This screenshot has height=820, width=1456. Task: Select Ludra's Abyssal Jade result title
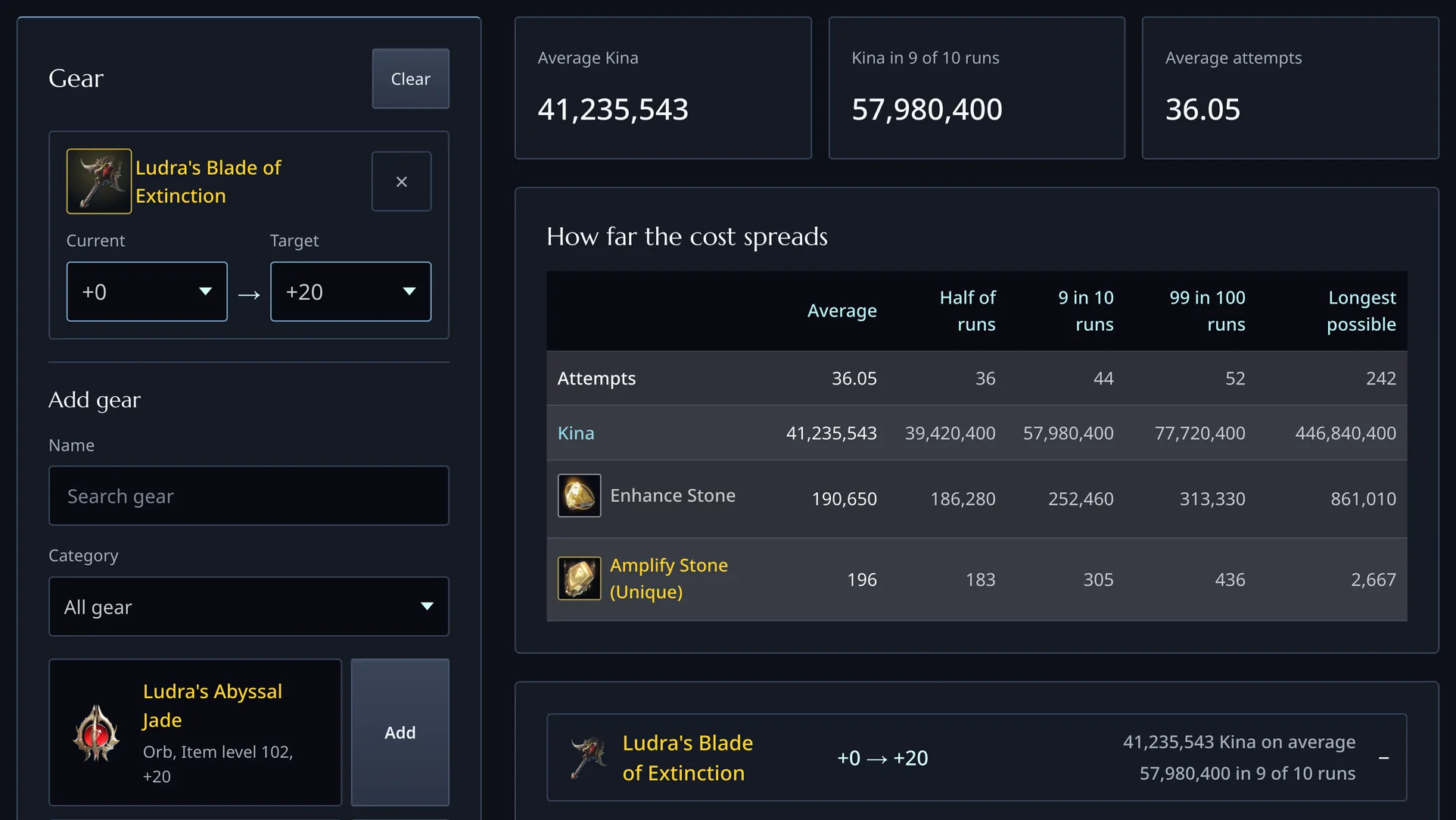(x=213, y=706)
